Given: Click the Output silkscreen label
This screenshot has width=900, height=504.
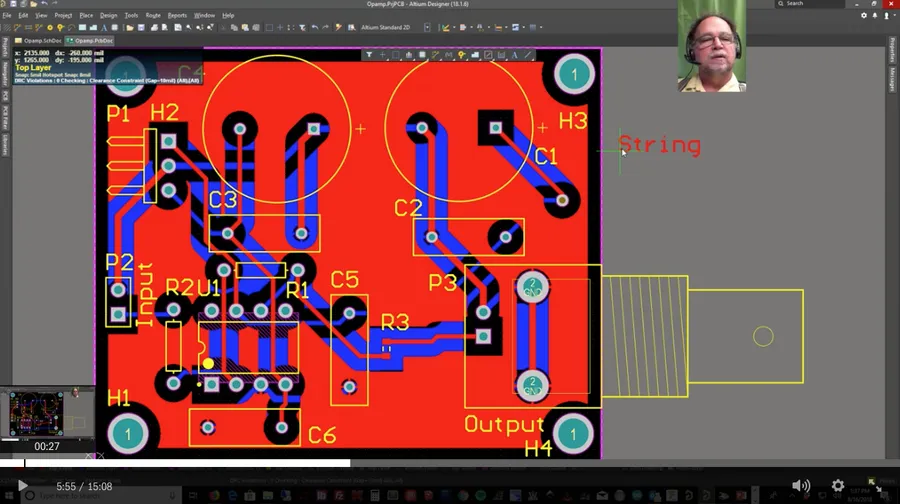Looking at the screenshot, I should 504,425.
